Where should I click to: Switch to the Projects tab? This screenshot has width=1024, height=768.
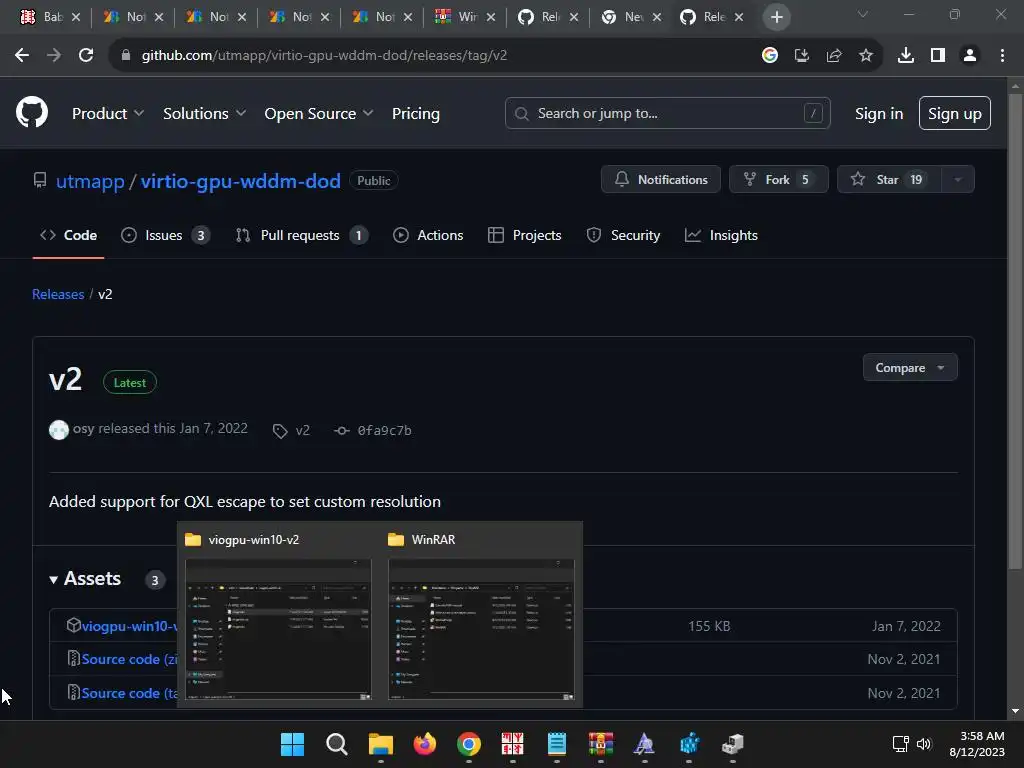524,235
